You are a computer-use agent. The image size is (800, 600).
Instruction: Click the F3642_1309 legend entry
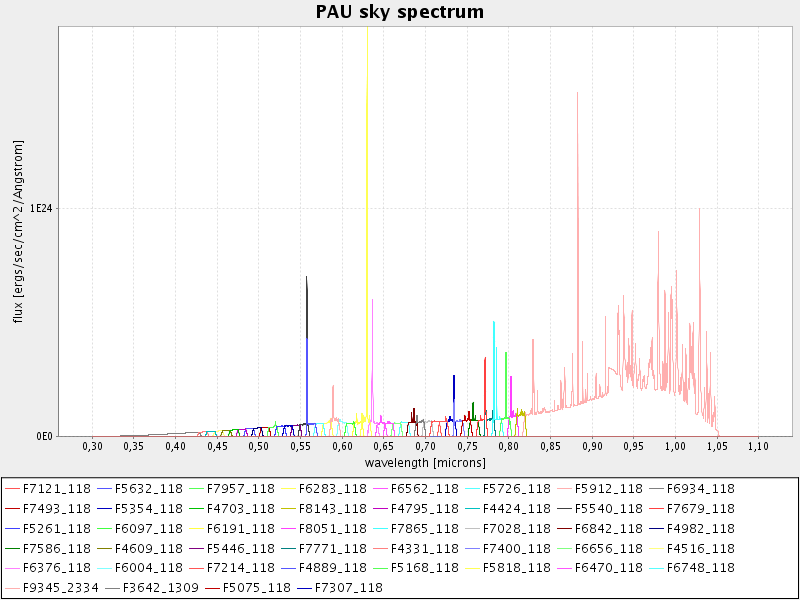[x=153, y=588]
